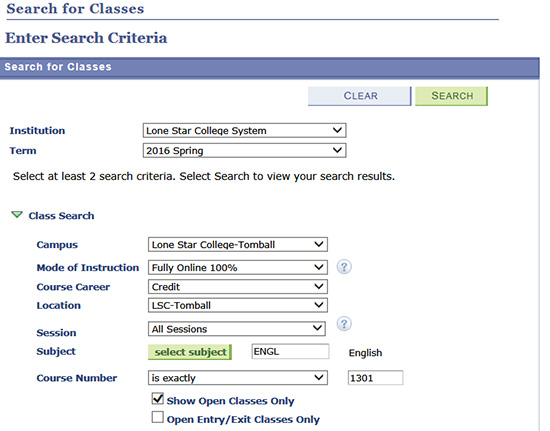
Task: Click the select subject button
Action: (190, 352)
